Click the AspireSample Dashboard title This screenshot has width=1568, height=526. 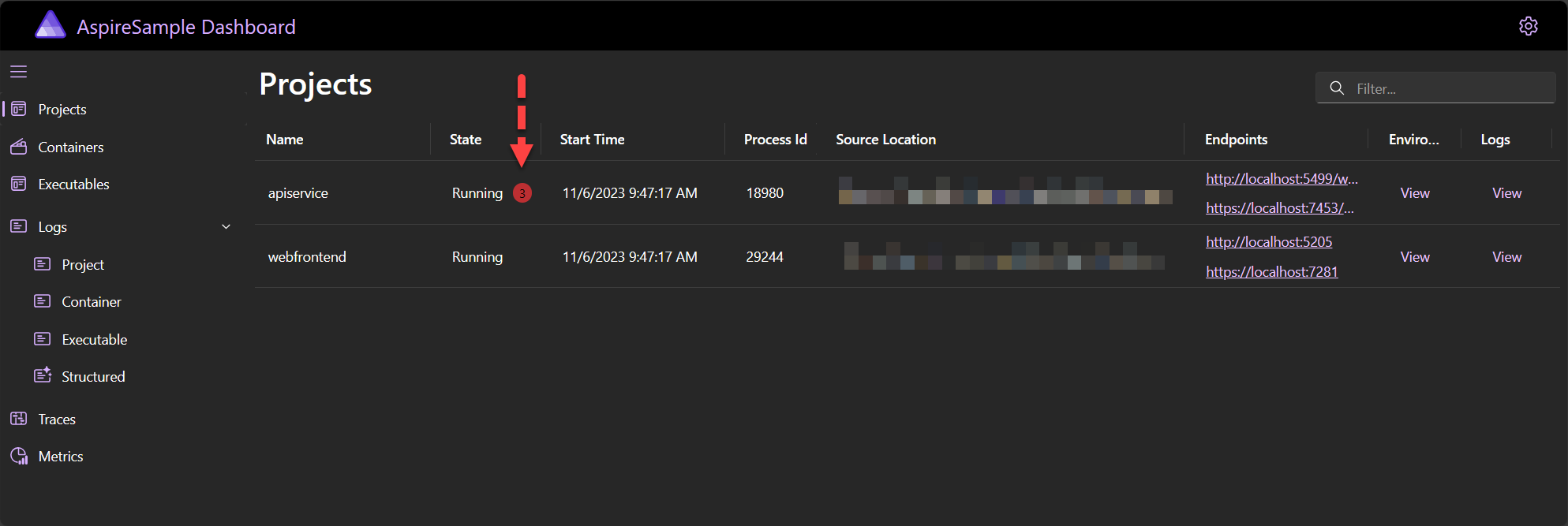click(186, 27)
